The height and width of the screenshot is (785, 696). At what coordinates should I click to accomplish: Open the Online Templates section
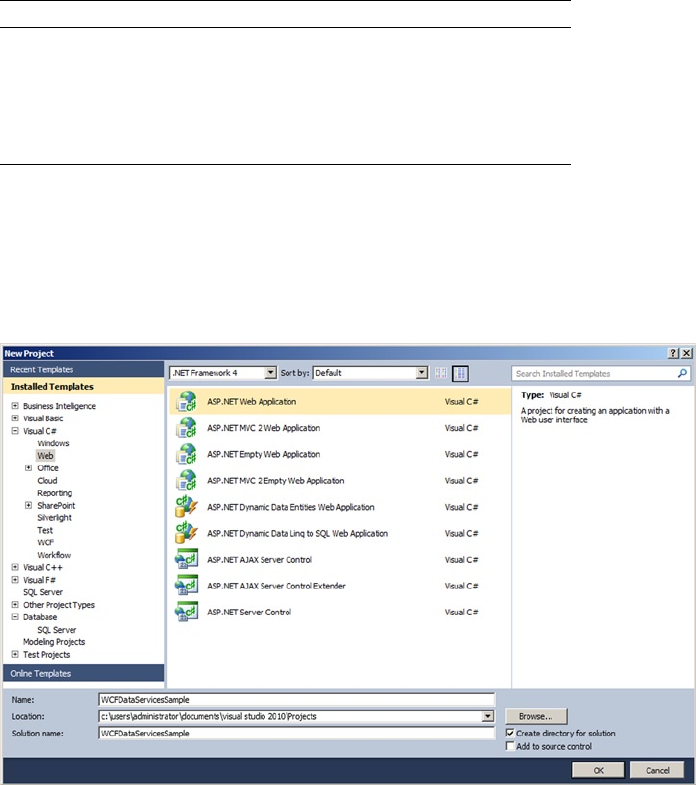(x=83, y=673)
